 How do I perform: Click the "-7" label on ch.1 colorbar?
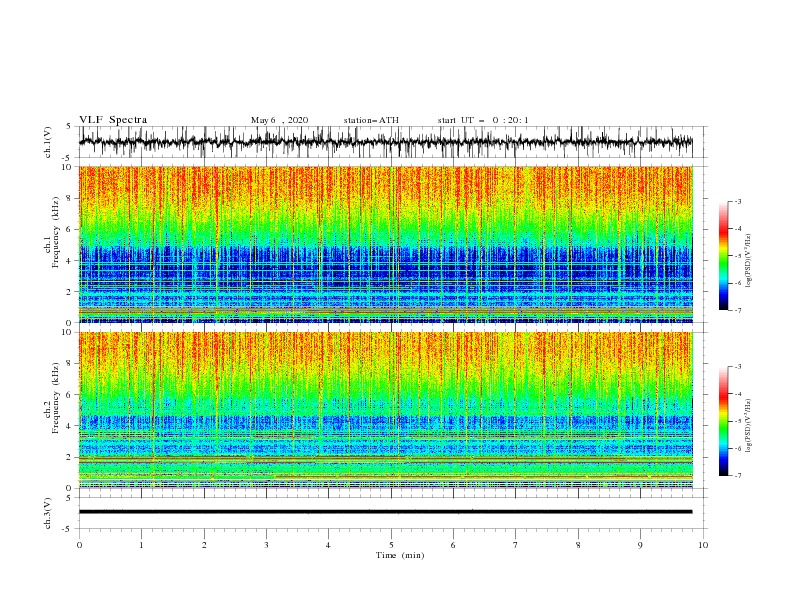coord(738,310)
